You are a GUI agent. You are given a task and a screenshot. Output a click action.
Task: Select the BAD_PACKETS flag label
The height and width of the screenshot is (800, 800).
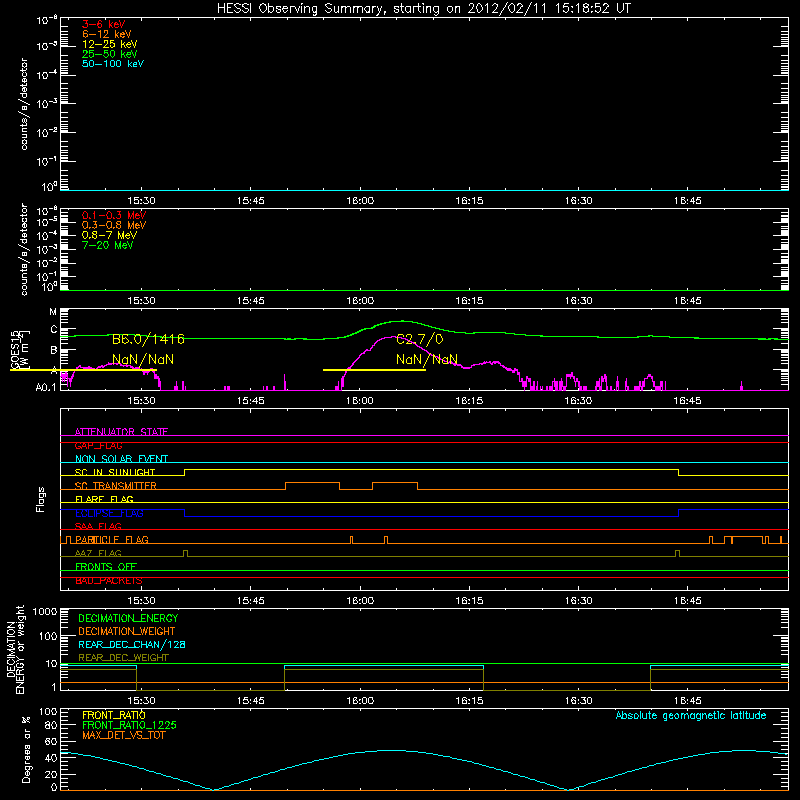click(109, 580)
